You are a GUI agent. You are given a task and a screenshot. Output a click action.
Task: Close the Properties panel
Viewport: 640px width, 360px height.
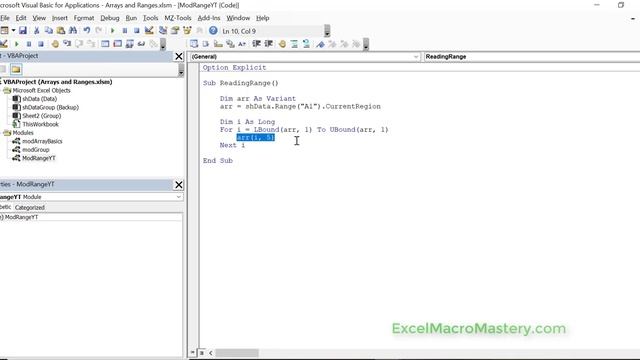click(179, 184)
